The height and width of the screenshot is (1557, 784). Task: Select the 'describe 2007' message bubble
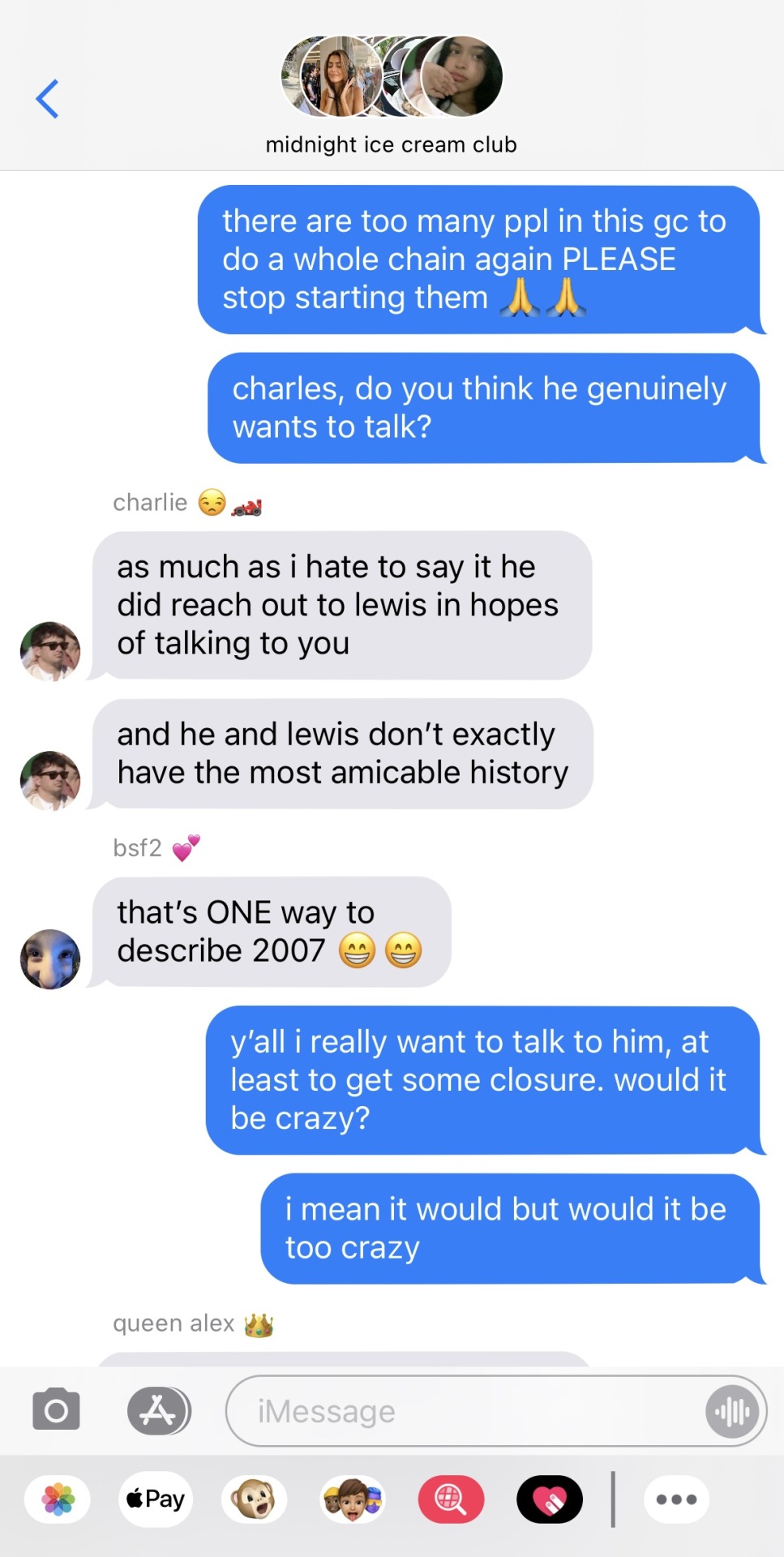coord(272,932)
